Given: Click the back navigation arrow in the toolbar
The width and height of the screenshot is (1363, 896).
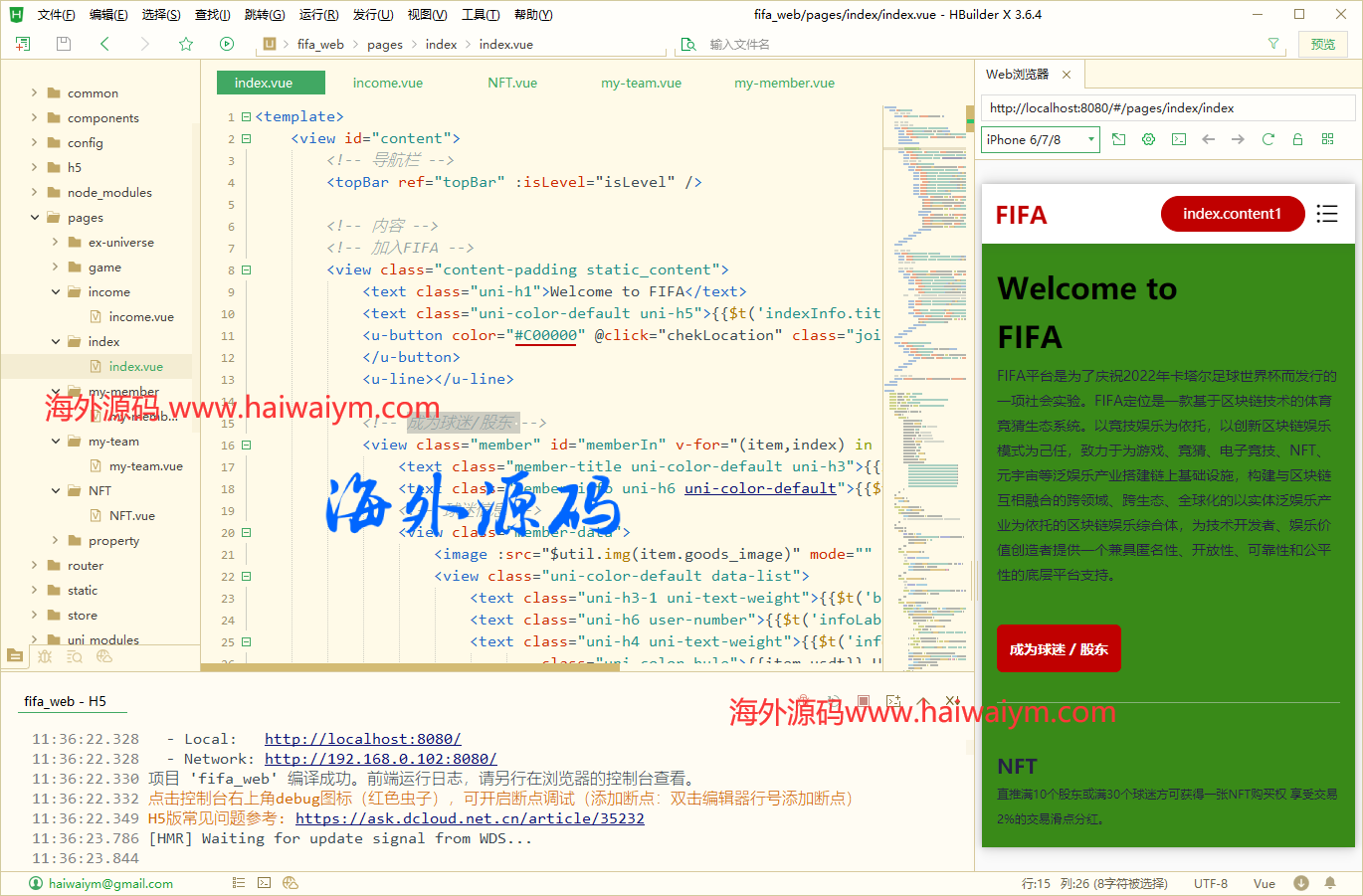Looking at the screenshot, I should (x=103, y=44).
